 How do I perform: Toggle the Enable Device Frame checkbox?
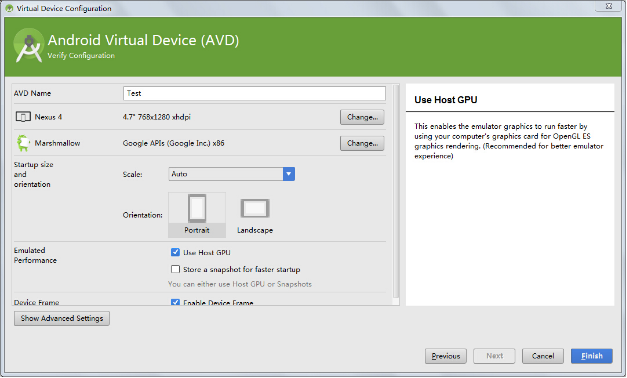175,302
